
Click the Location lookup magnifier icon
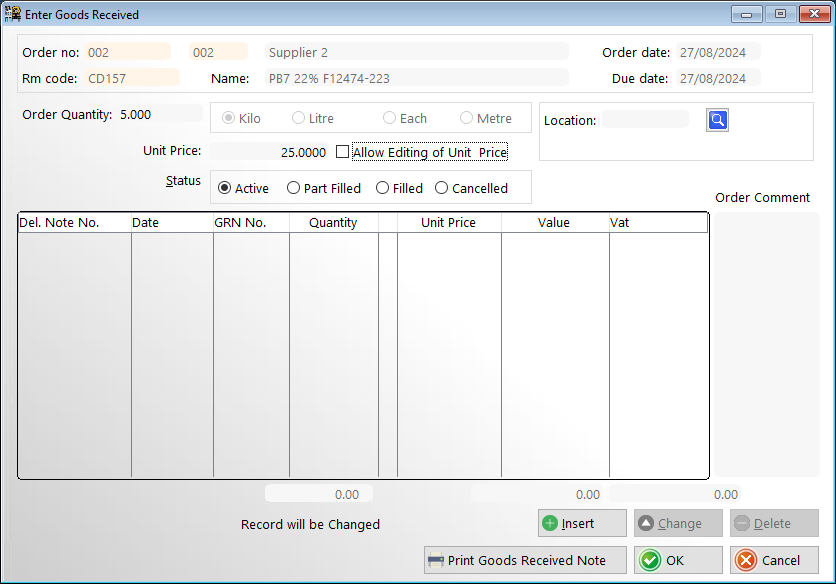718,120
